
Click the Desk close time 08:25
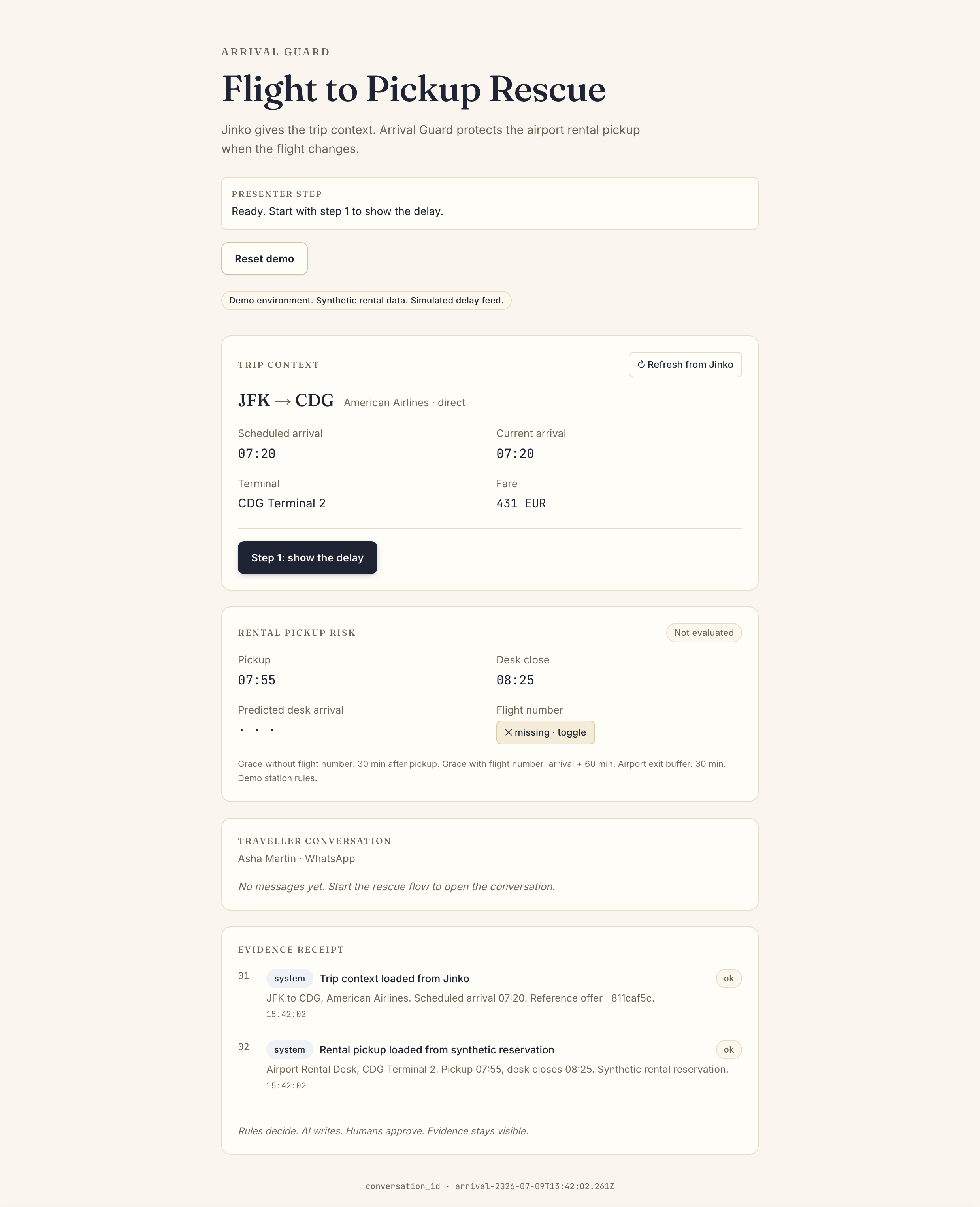point(515,680)
